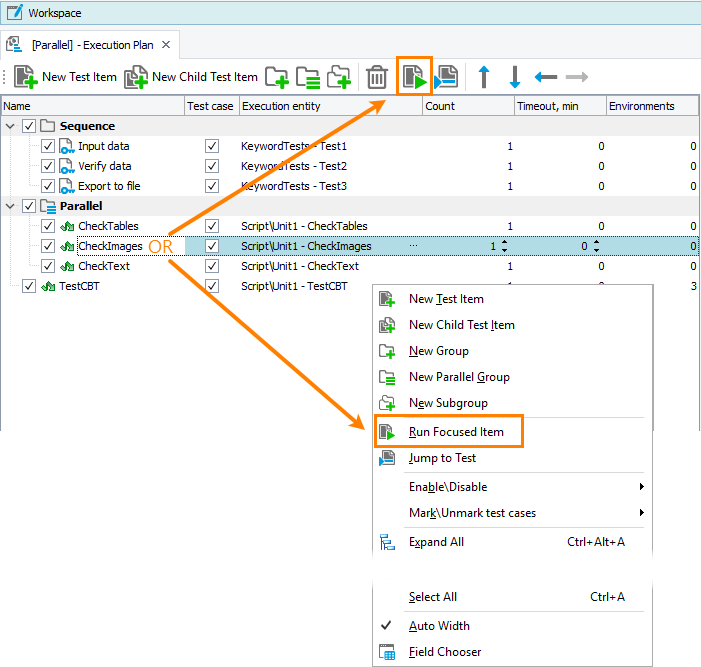Screen dimensions: 701x667
Task: Collapse the Parallel group node
Action: (x=10, y=206)
